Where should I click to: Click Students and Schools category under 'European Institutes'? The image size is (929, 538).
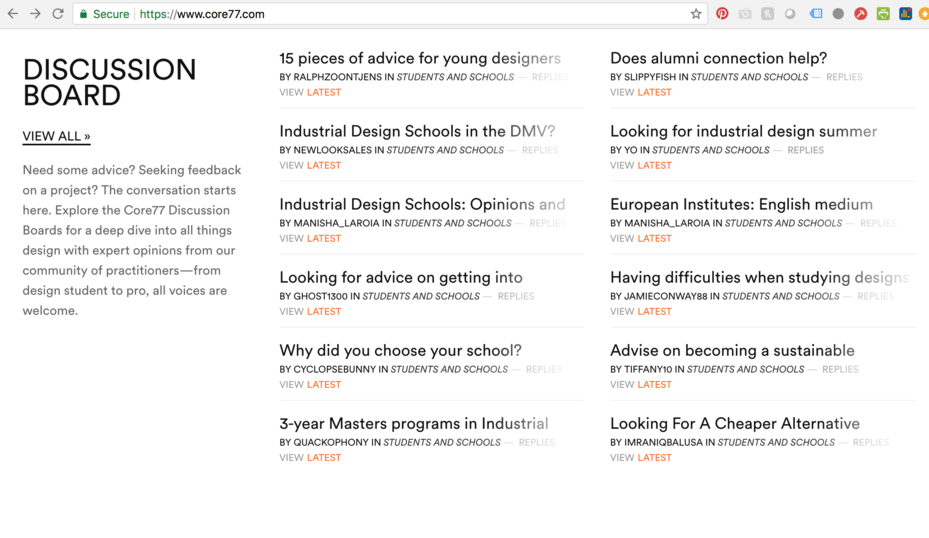click(783, 223)
